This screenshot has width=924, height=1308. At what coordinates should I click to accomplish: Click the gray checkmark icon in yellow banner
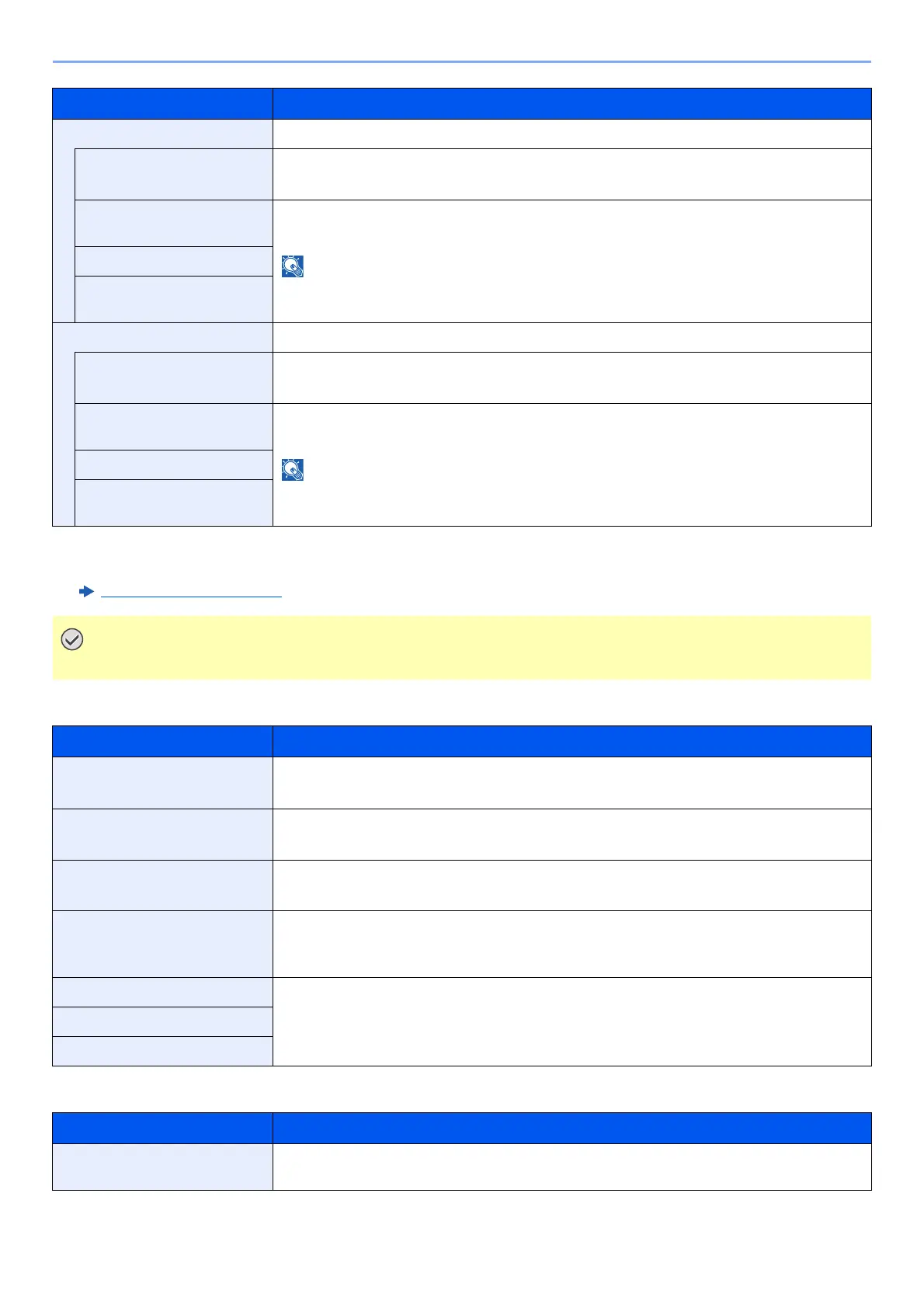point(71,640)
